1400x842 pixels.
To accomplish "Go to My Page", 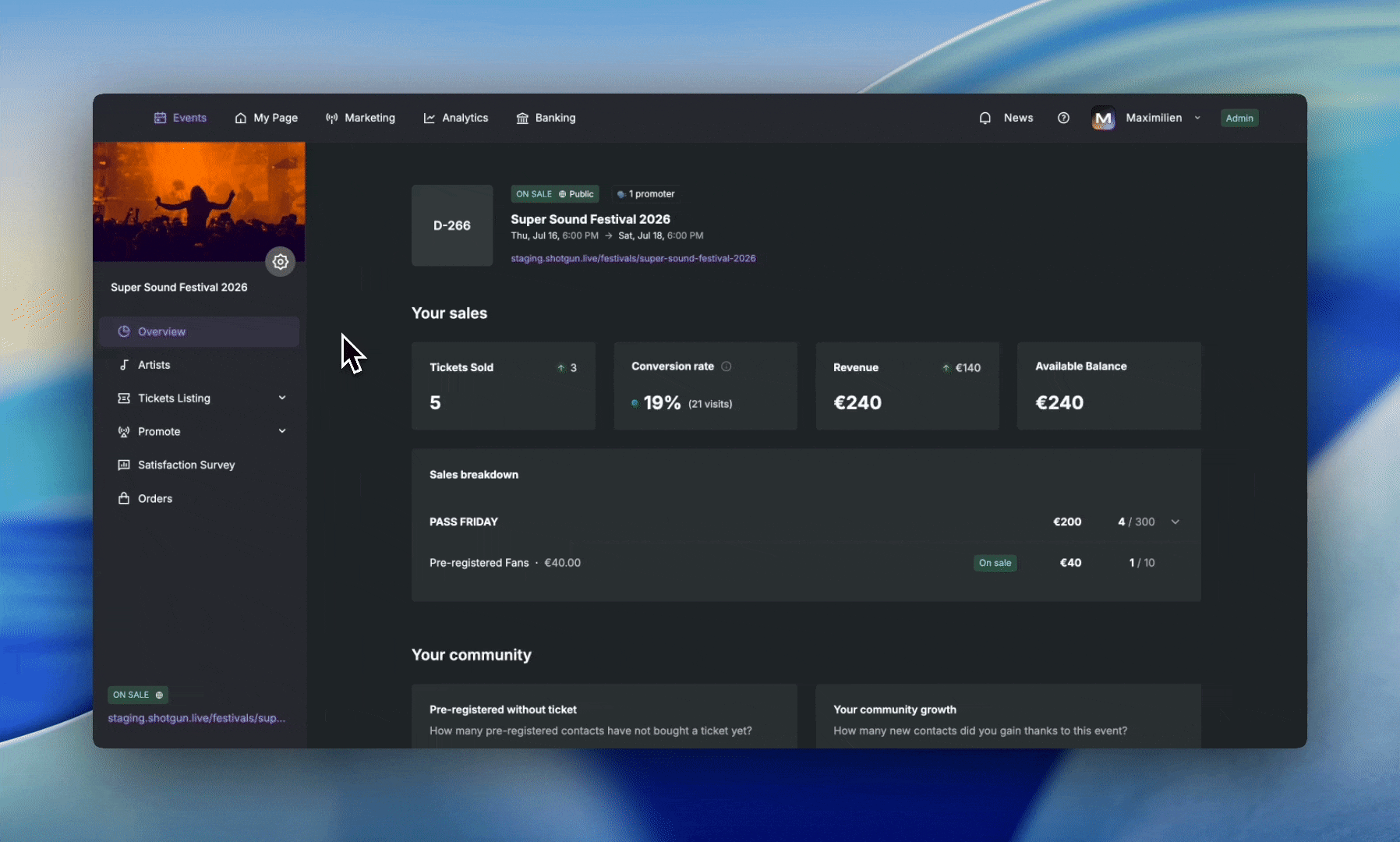I will coord(266,118).
